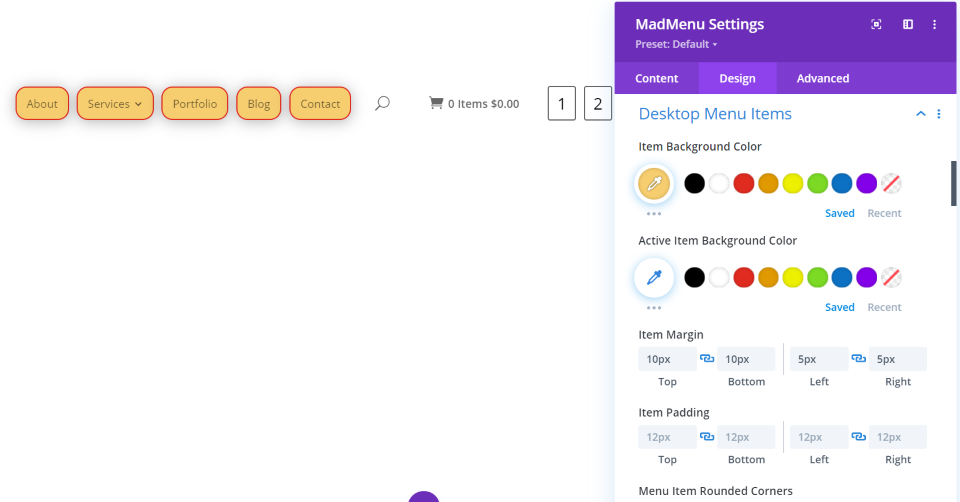Image resolution: width=960 pixels, height=502 pixels.
Task: Click the snap-to-sidebar column icon
Action: click(908, 24)
